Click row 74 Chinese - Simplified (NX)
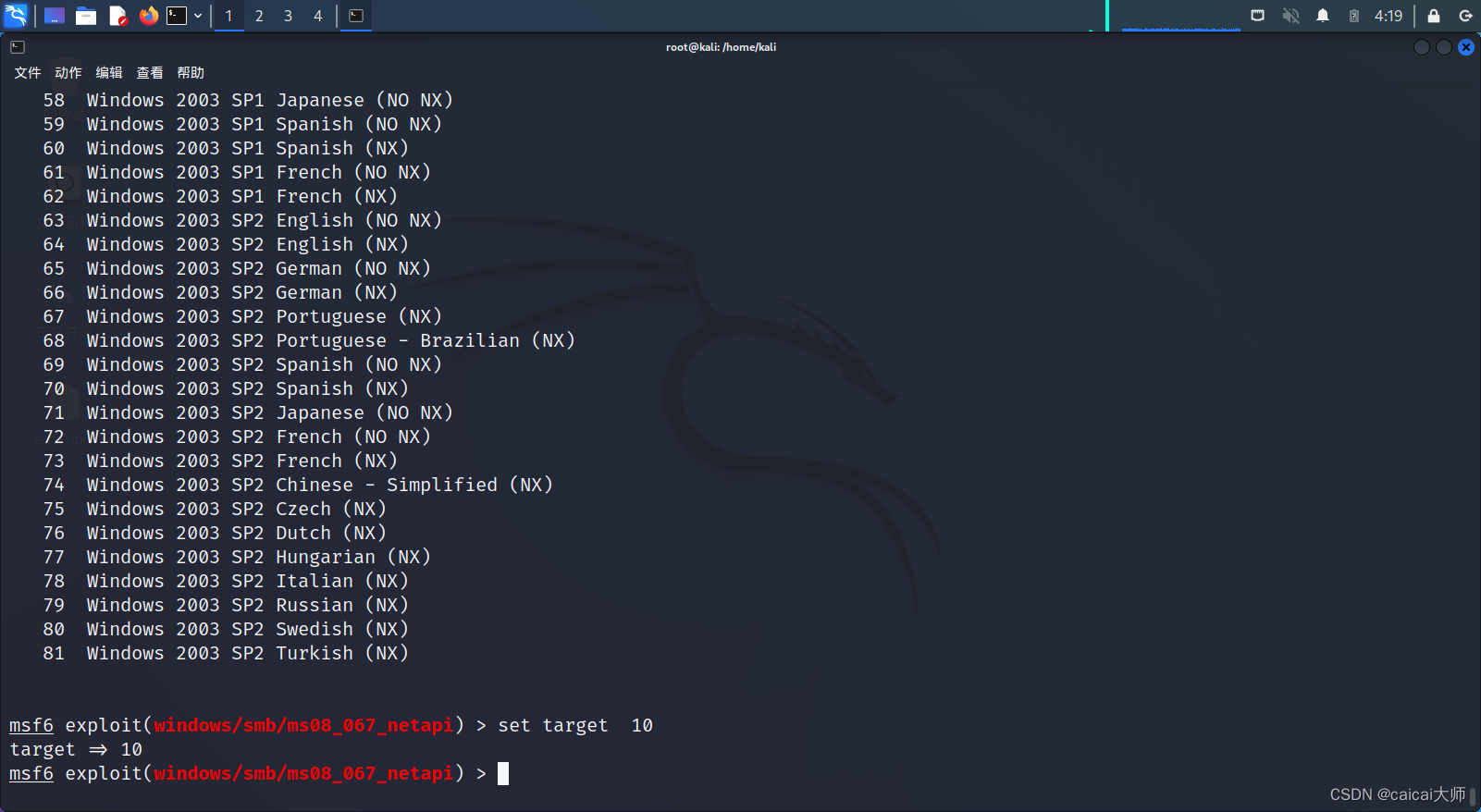Image resolution: width=1481 pixels, height=812 pixels. (298, 485)
